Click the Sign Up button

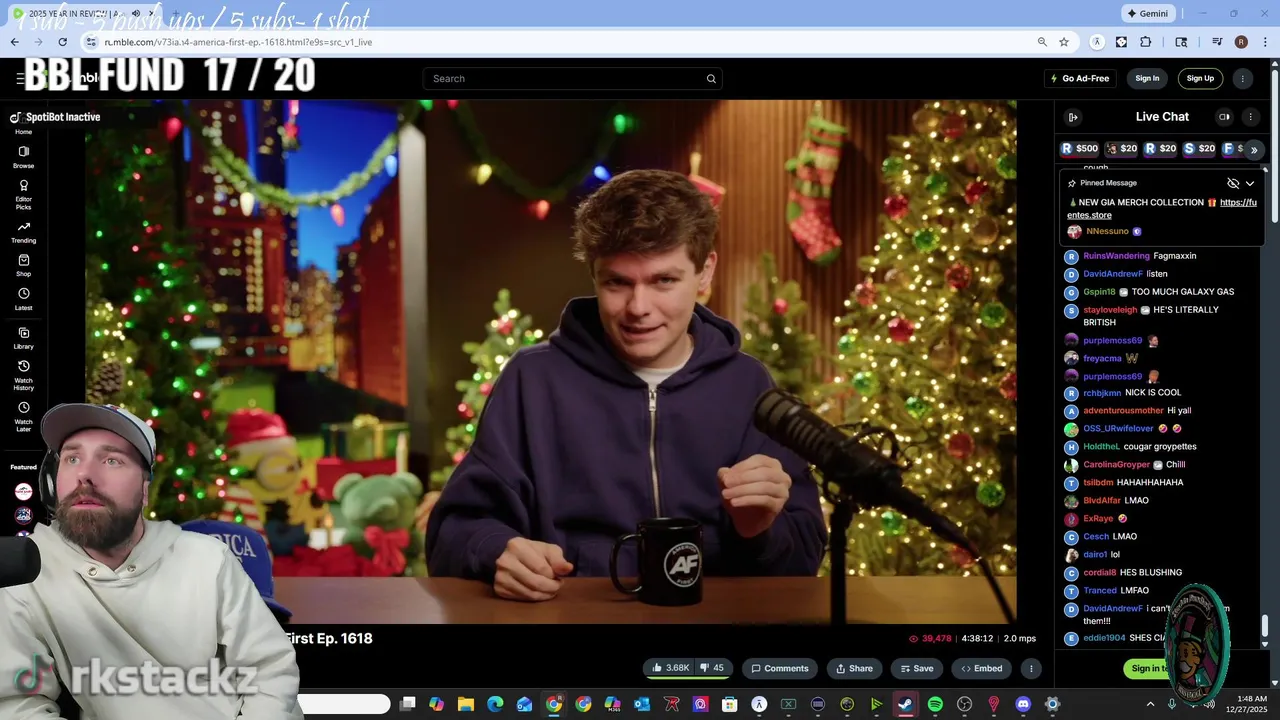tap(1200, 79)
